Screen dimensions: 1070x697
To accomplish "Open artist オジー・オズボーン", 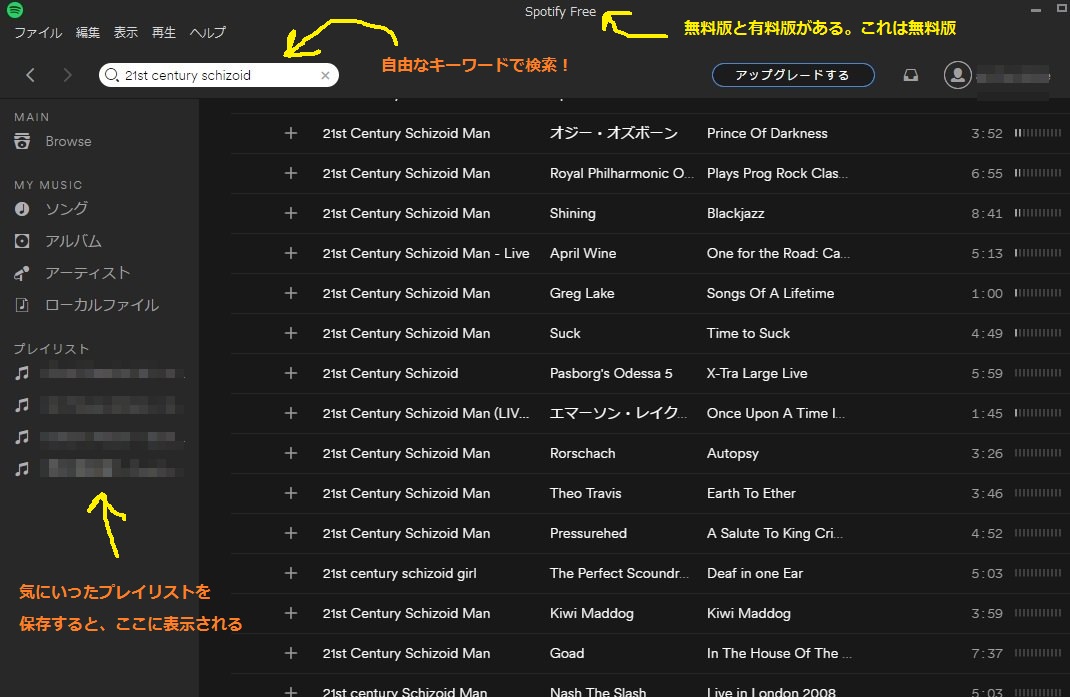I will tap(613, 133).
